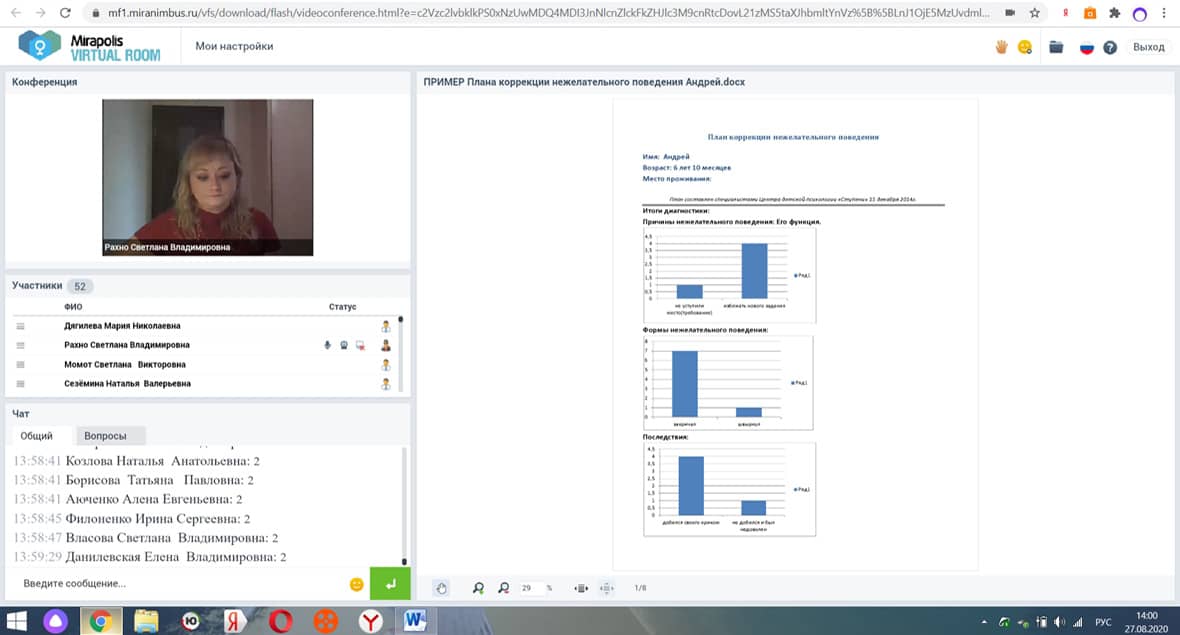Click the shared document page preview
The width and height of the screenshot is (1180, 635).
pos(795,335)
